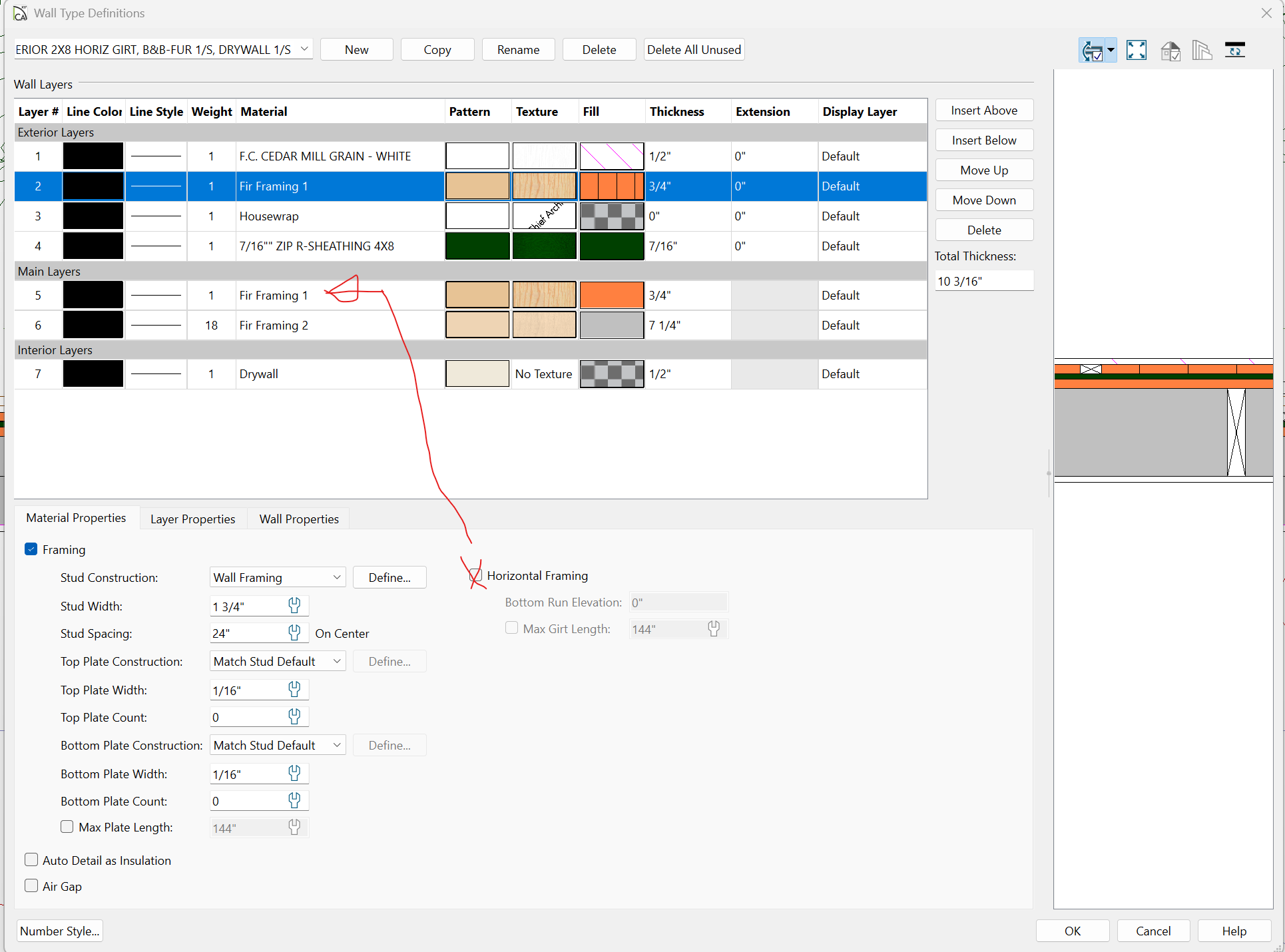Click the fill window zoom icon
Screen dimensions: 1285x952
click(1136, 50)
